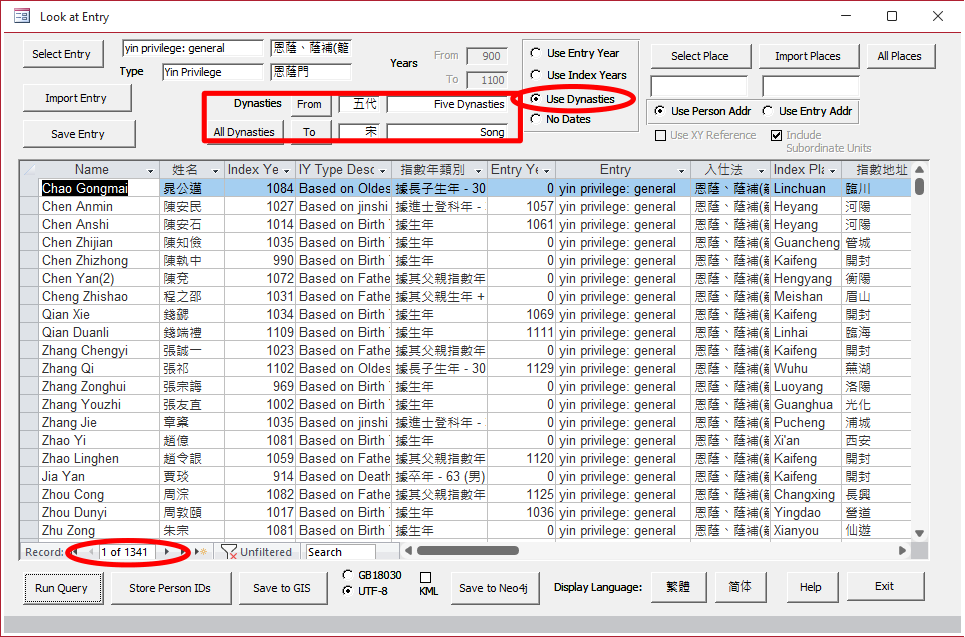Screen dimensions: 965x637
Task: Toggle Include Subordinate Units checkbox
Action: [x=777, y=135]
